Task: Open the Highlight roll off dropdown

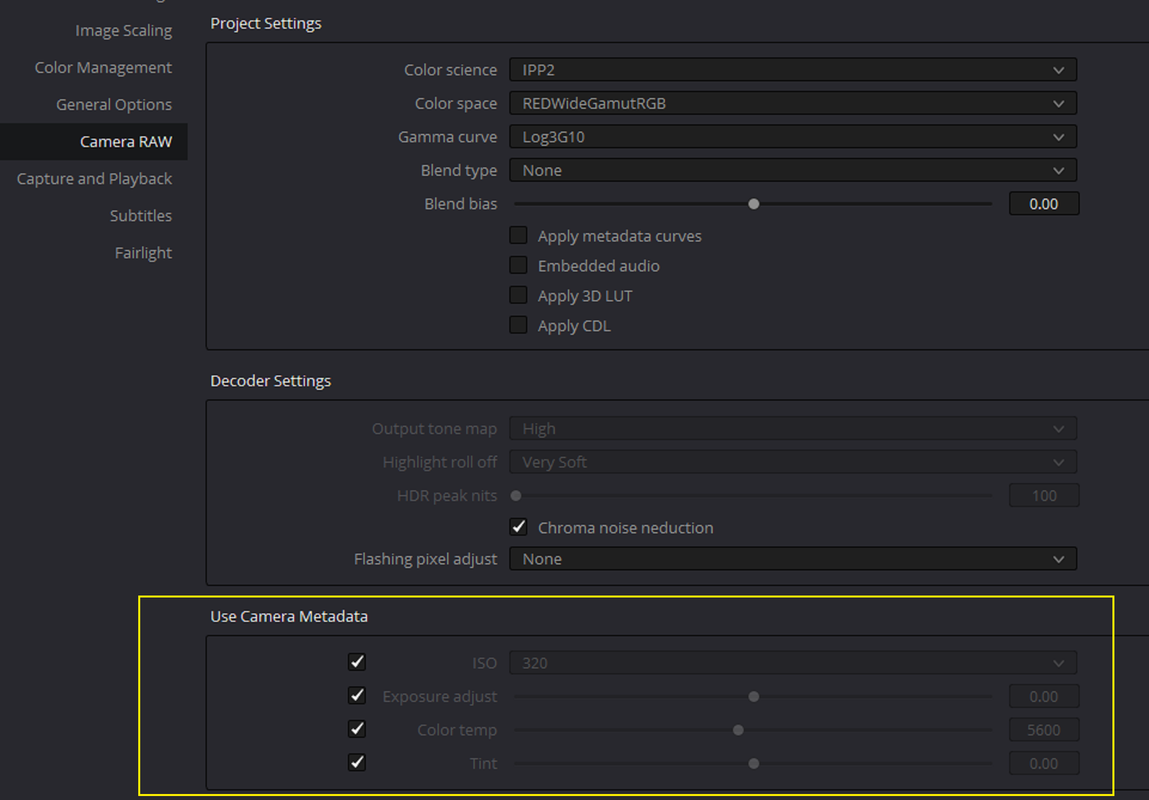Action: coord(793,462)
